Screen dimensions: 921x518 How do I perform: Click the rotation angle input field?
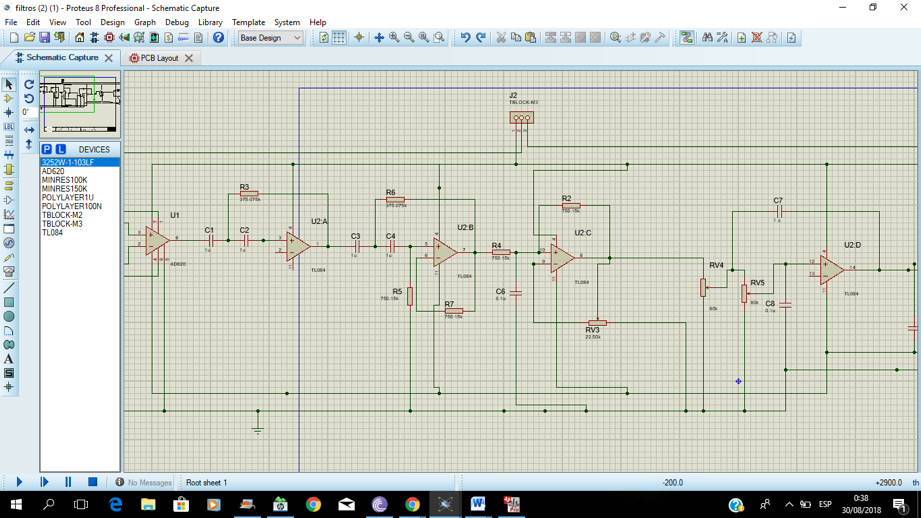[29, 112]
